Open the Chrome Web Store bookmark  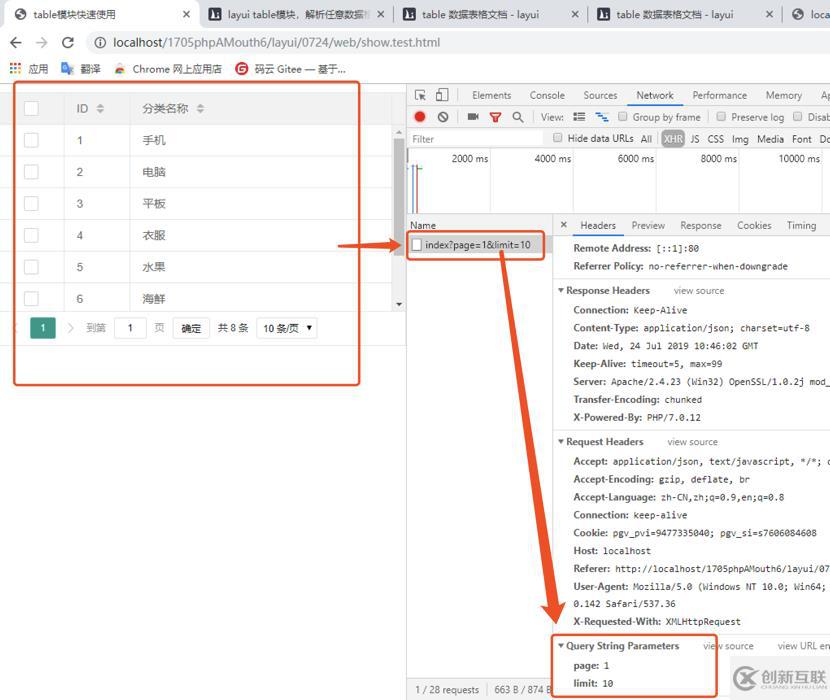[x=168, y=69]
